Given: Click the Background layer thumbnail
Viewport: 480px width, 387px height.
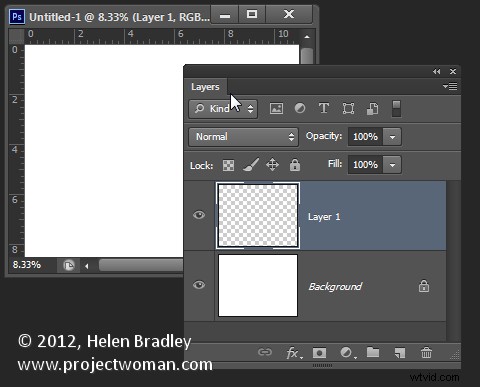Looking at the screenshot, I should coord(258,285).
